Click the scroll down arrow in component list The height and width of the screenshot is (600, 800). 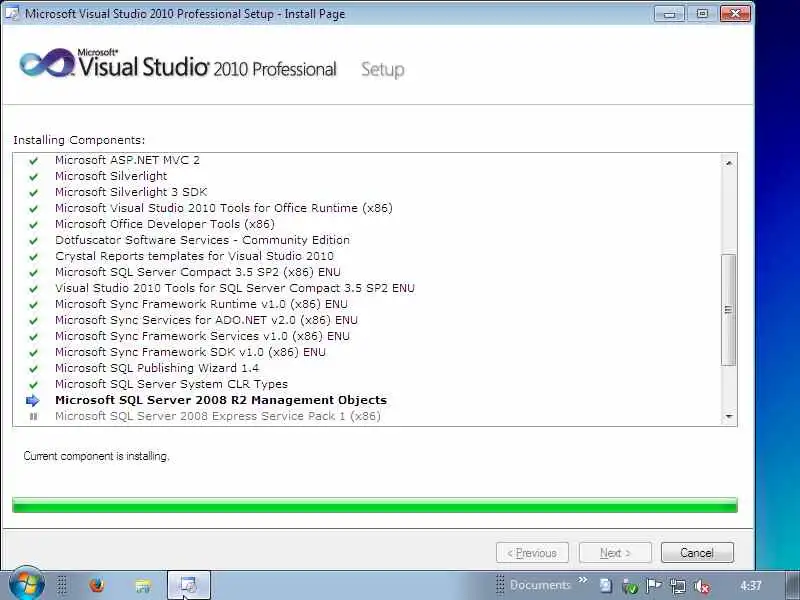(x=729, y=417)
